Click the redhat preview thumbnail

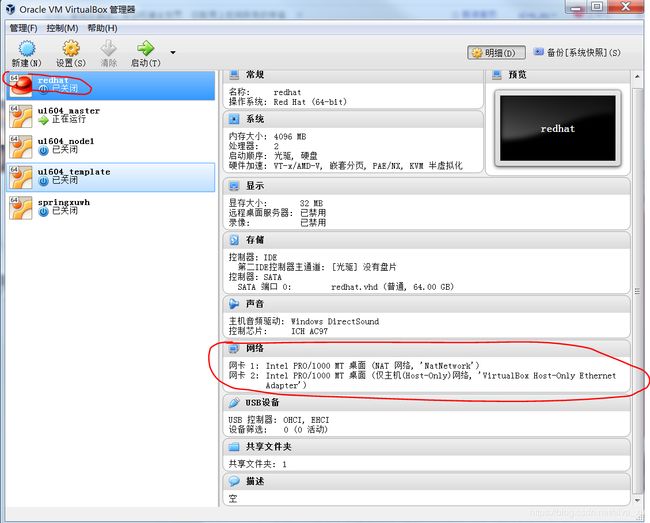[558, 128]
